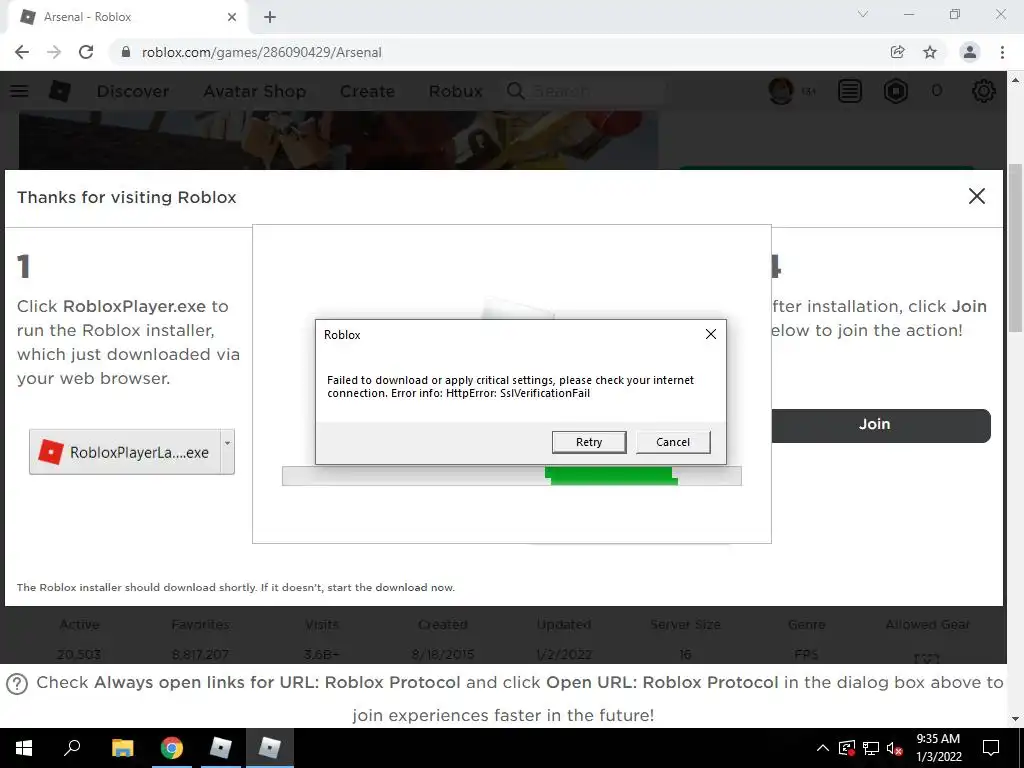The width and height of the screenshot is (1024, 768).
Task: Close the Thanks for visiting Roblox popup
Action: (976, 196)
